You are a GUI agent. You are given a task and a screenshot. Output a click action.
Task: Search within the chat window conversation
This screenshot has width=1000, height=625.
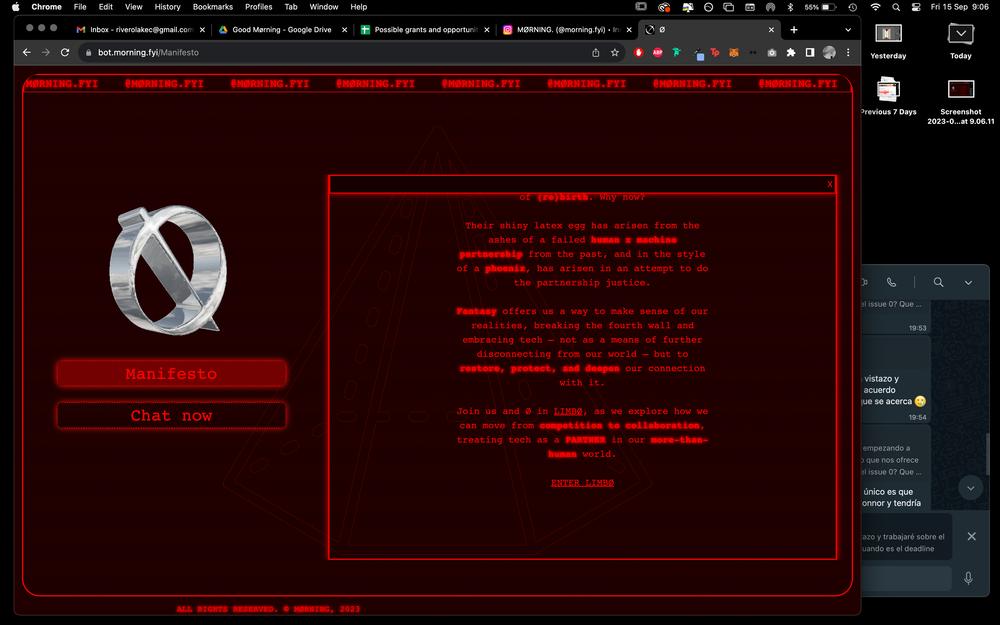pyautogui.click(x=938, y=282)
